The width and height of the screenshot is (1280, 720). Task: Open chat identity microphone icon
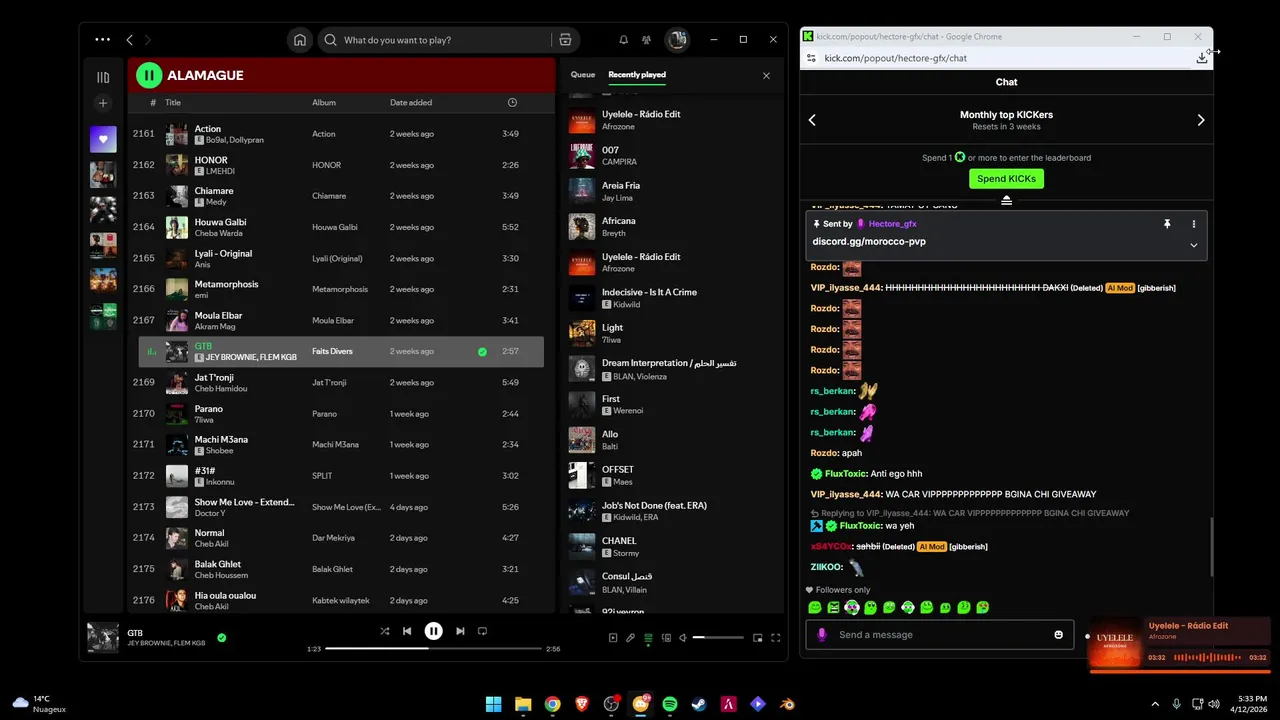822,635
